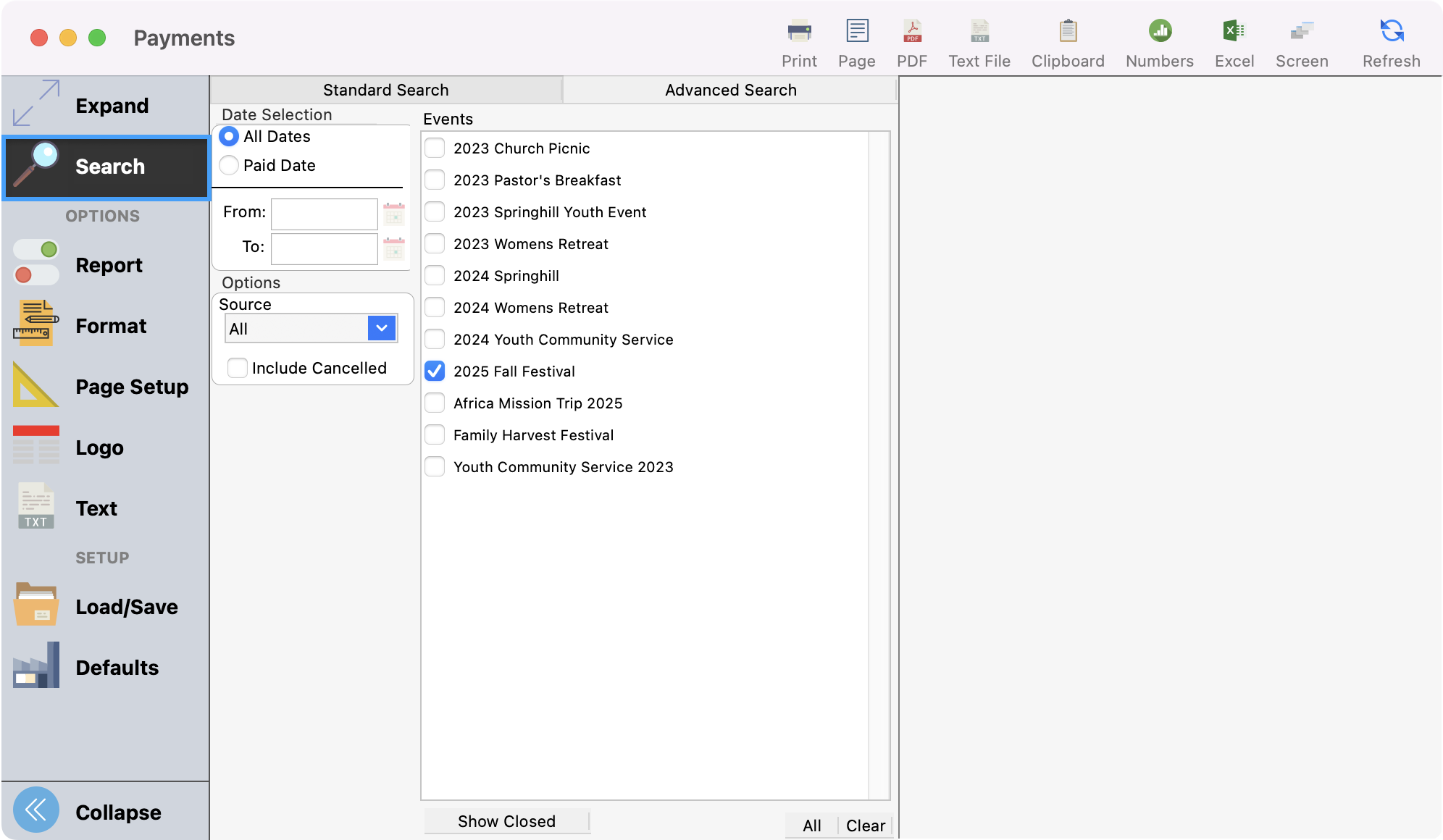The height and width of the screenshot is (840, 1443).
Task: Expand the sidebar using Expand
Action: (x=112, y=105)
